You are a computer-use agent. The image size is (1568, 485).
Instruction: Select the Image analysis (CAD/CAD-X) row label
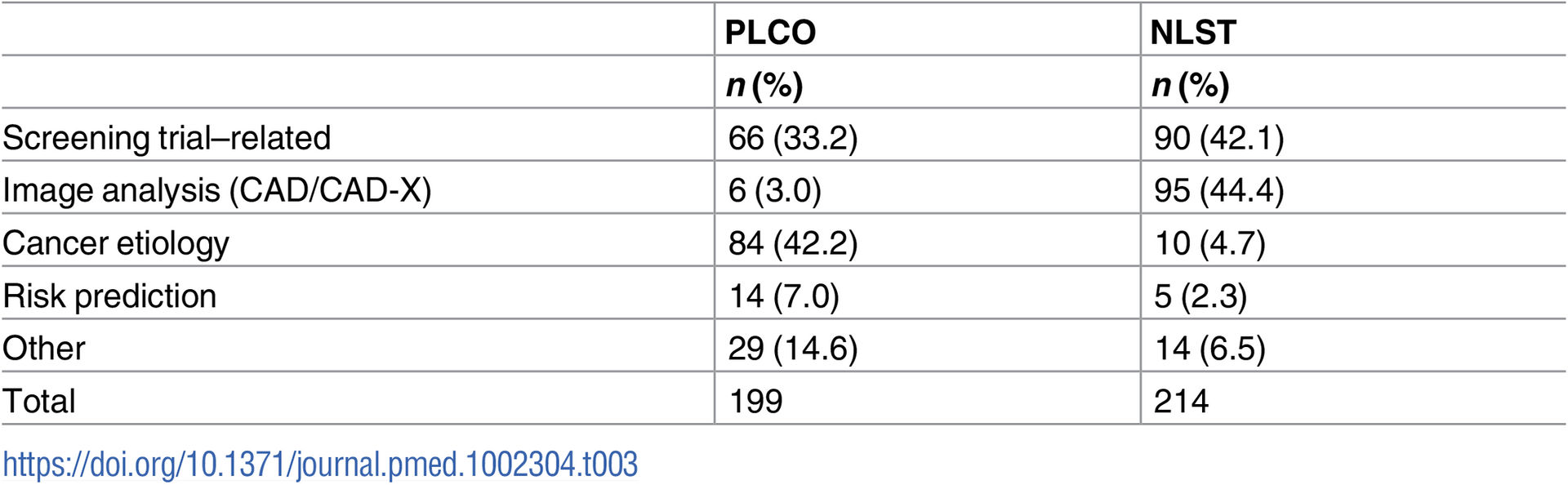coord(216,190)
